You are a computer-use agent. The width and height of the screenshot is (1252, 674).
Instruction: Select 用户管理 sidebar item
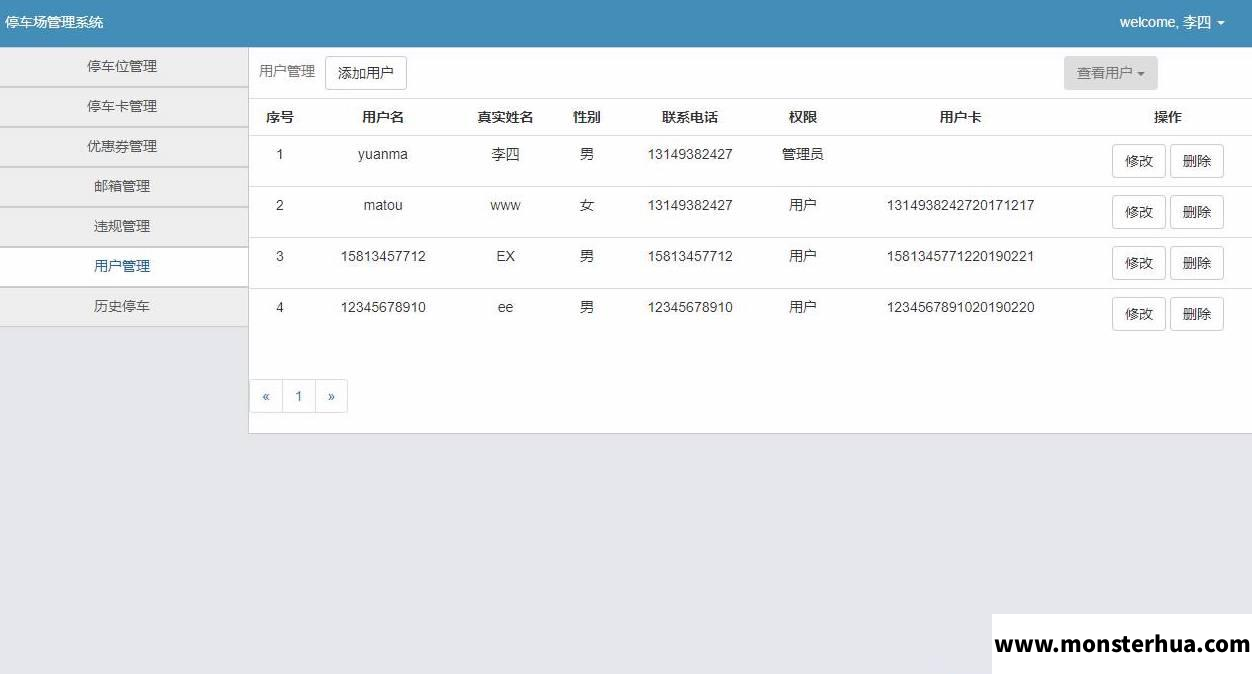[x=122, y=266]
